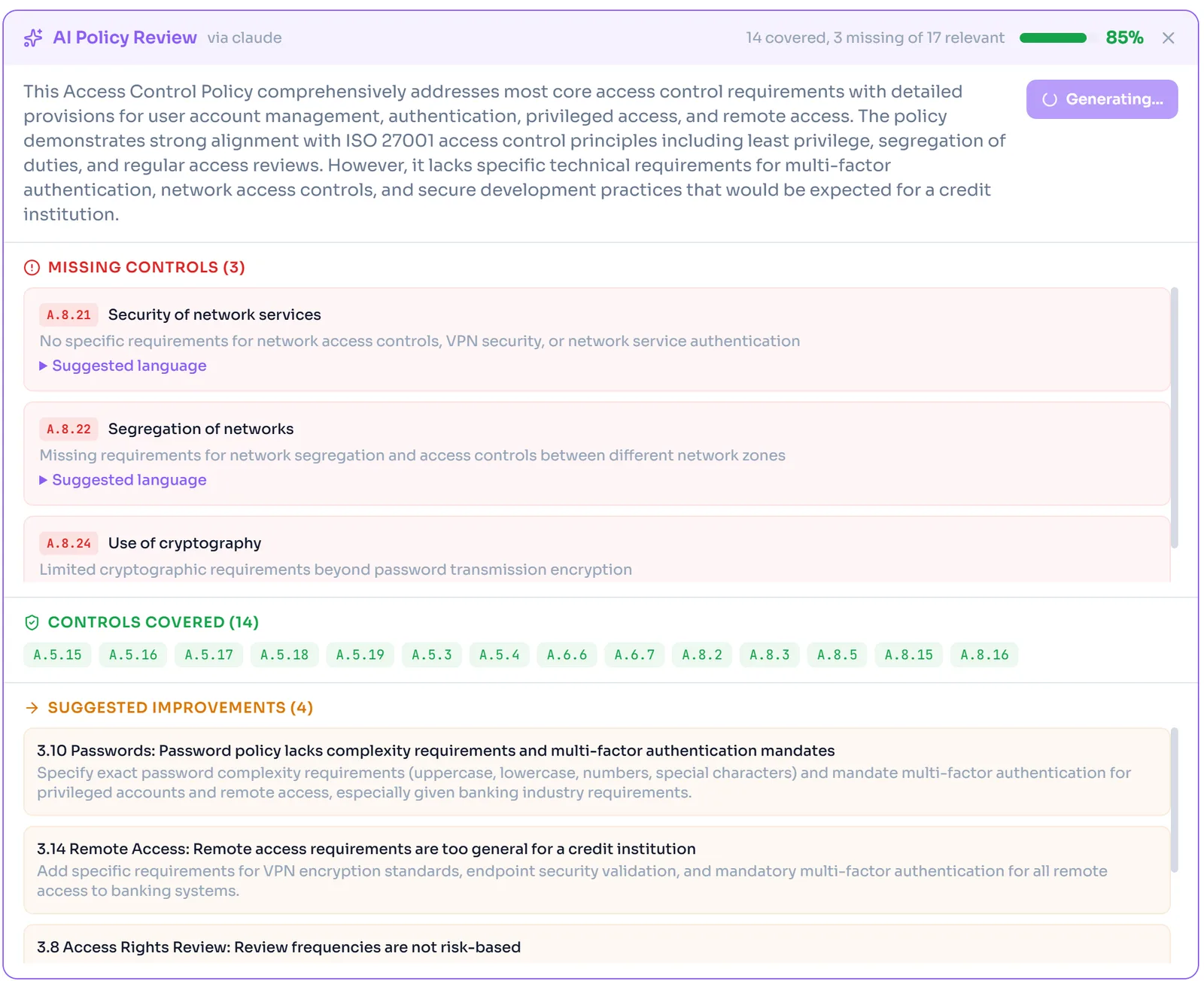Image resolution: width=1204 pixels, height=981 pixels.
Task: Click the AI Policy Review title
Action: tap(125, 38)
